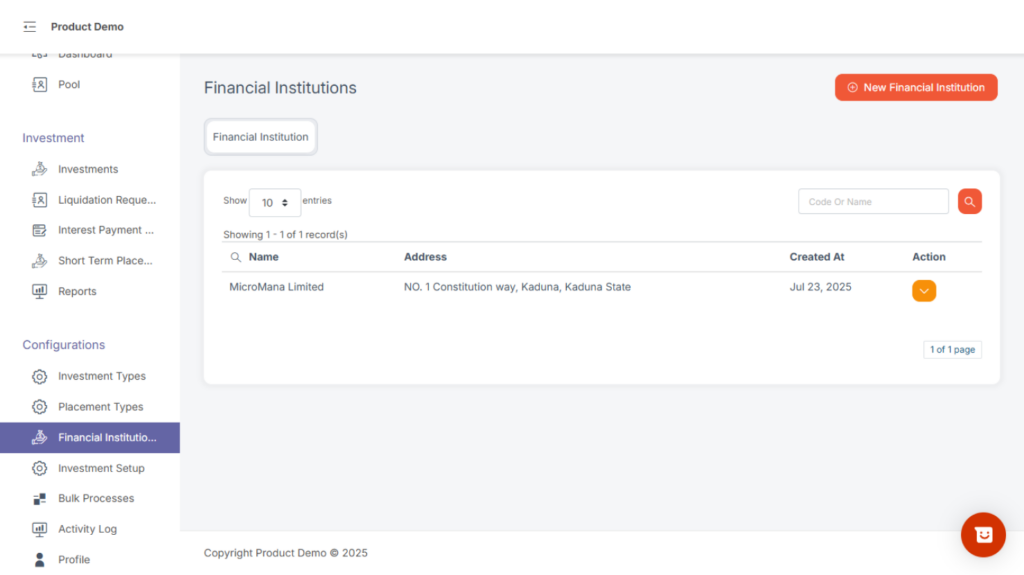
Task: Open the show entries count dropdown
Action: (x=274, y=203)
